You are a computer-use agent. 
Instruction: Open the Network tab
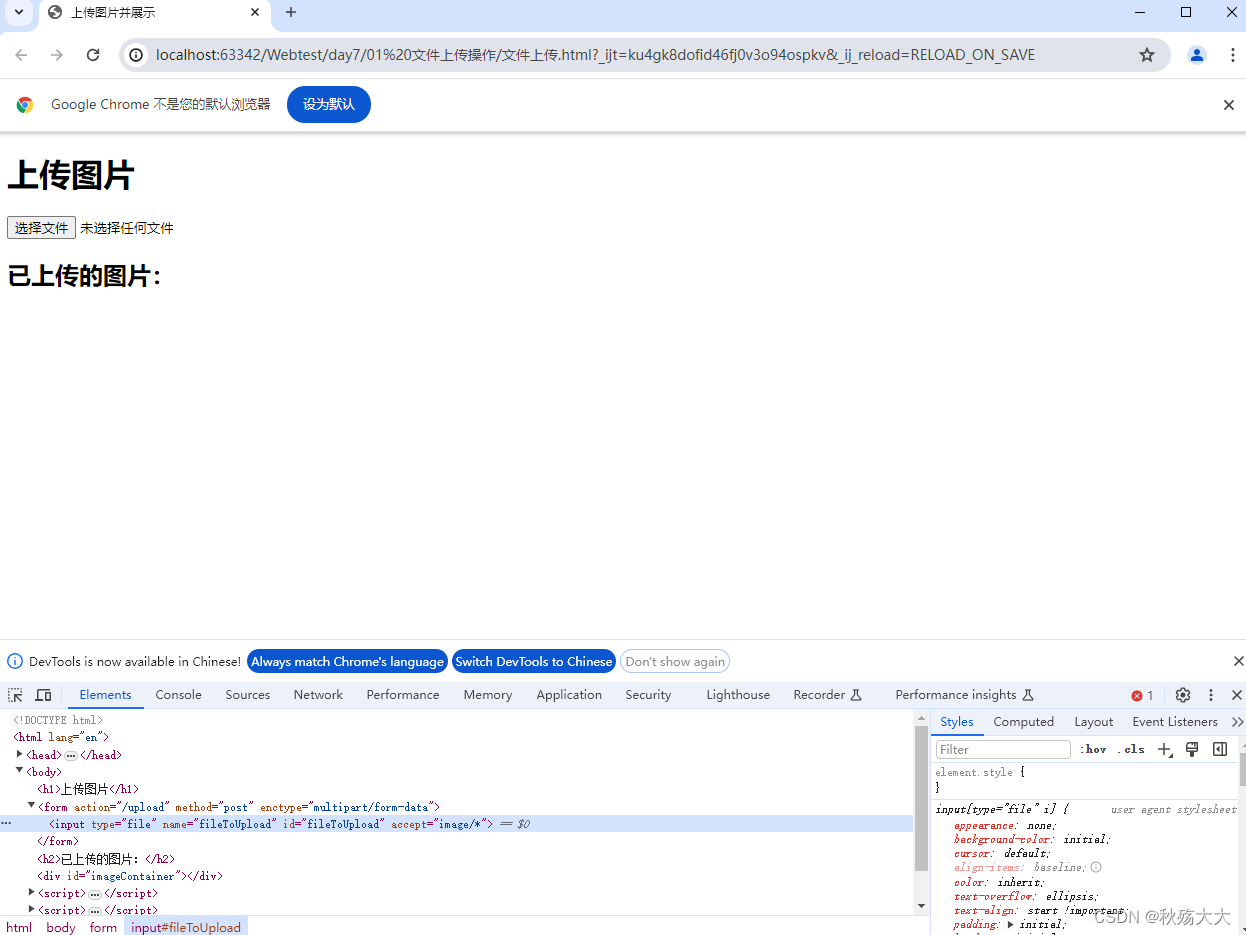318,695
